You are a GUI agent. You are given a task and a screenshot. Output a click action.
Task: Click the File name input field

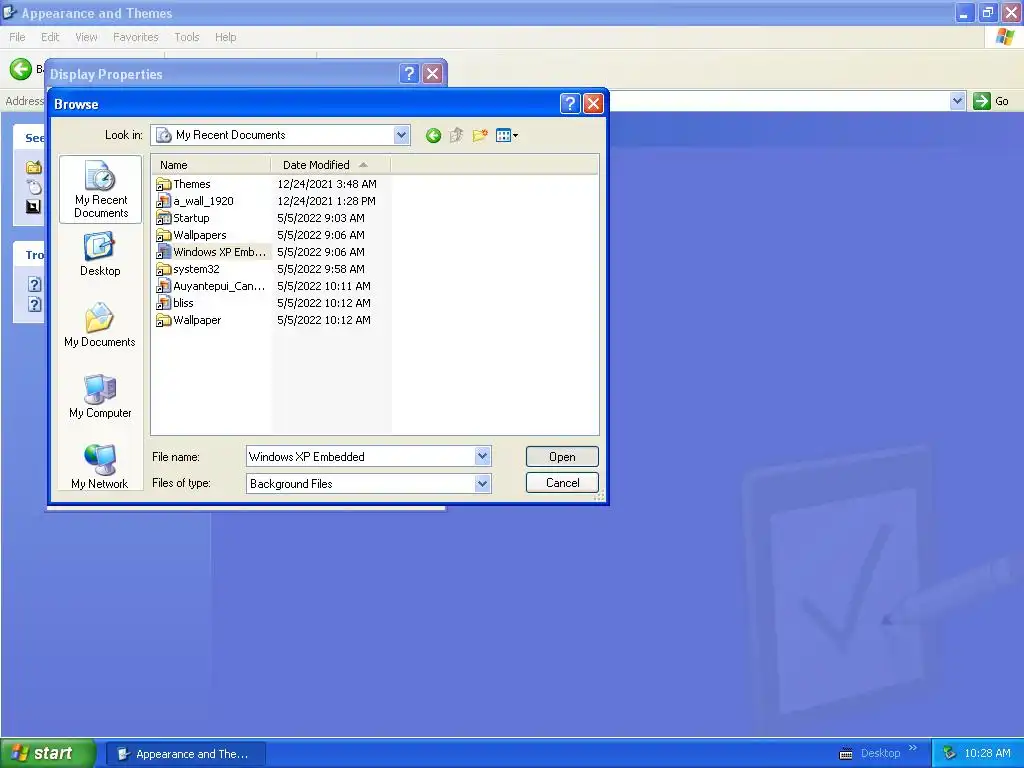(360, 456)
